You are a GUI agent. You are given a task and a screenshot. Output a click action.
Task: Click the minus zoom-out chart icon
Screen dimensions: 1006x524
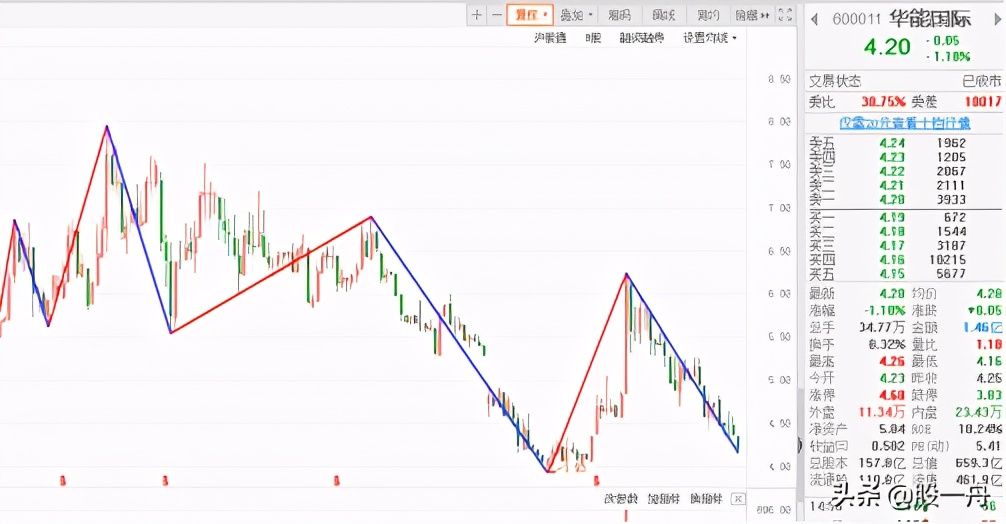point(497,15)
